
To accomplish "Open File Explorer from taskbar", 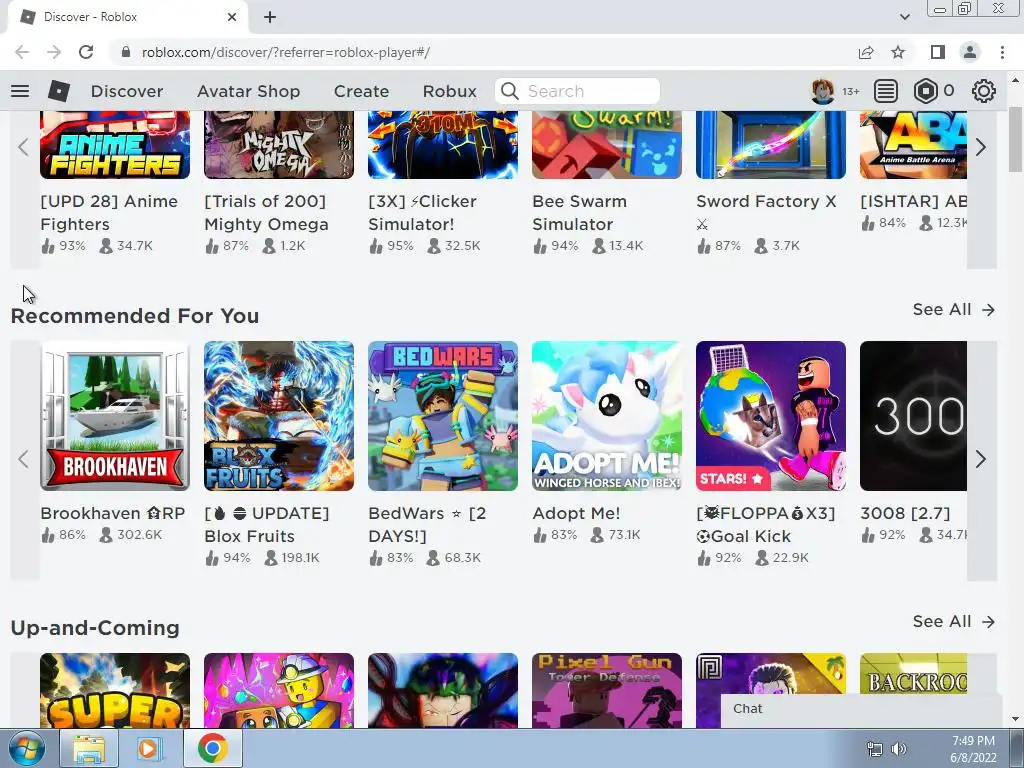I will pyautogui.click(x=89, y=748).
